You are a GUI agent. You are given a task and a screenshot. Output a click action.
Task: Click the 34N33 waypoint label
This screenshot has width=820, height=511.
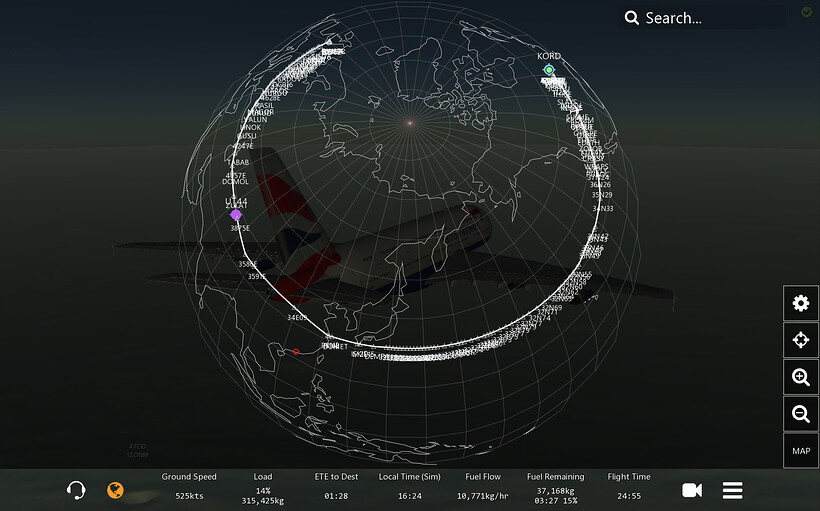point(602,209)
